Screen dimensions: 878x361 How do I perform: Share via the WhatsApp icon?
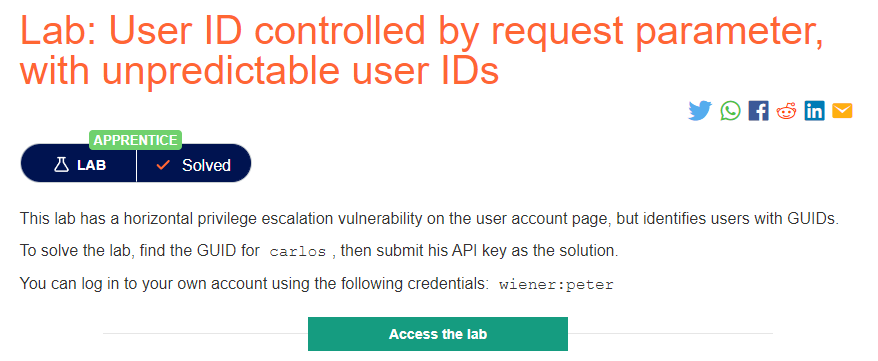[730, 111]
